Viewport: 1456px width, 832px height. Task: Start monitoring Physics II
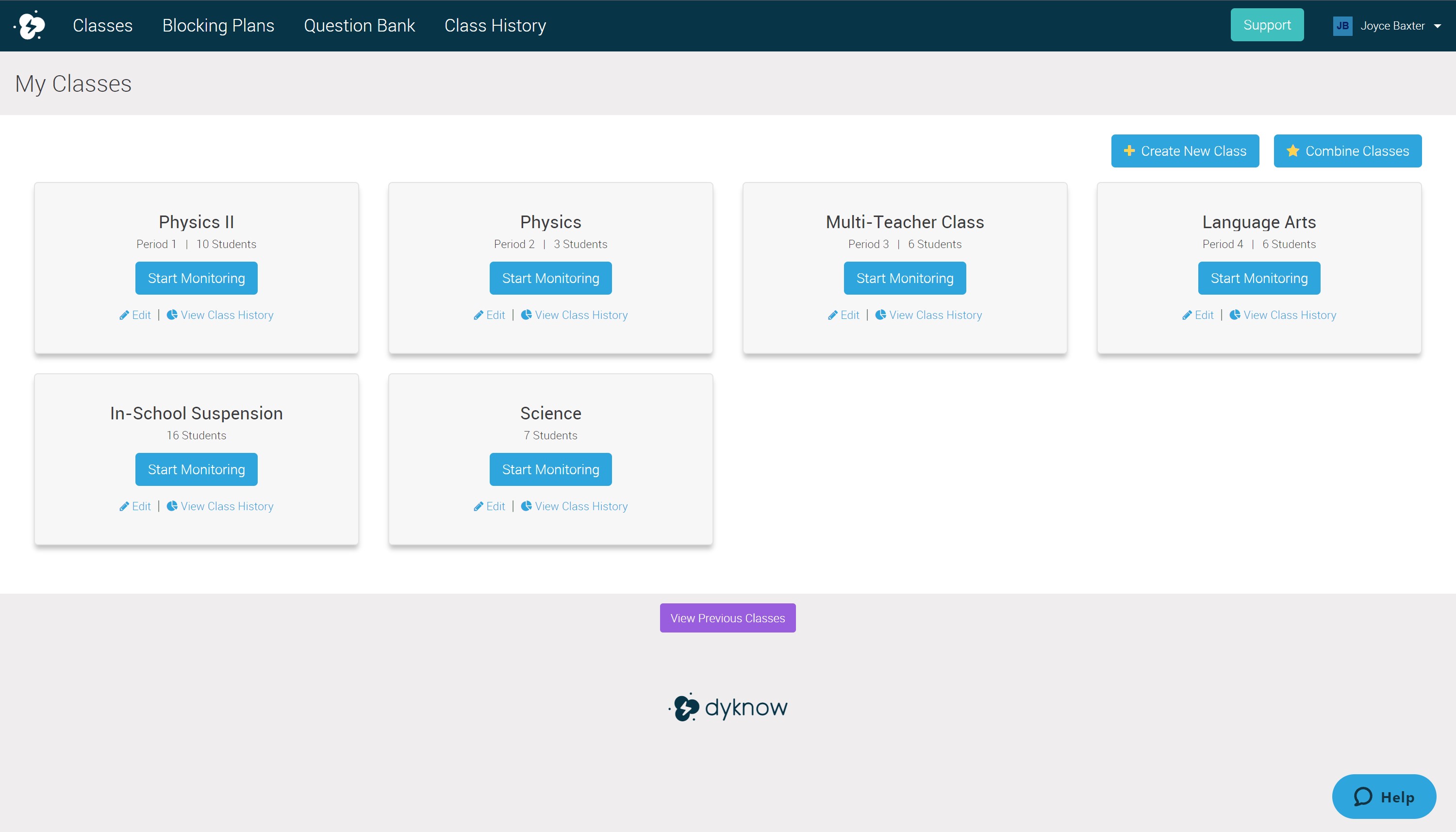[x=197, y=278]
